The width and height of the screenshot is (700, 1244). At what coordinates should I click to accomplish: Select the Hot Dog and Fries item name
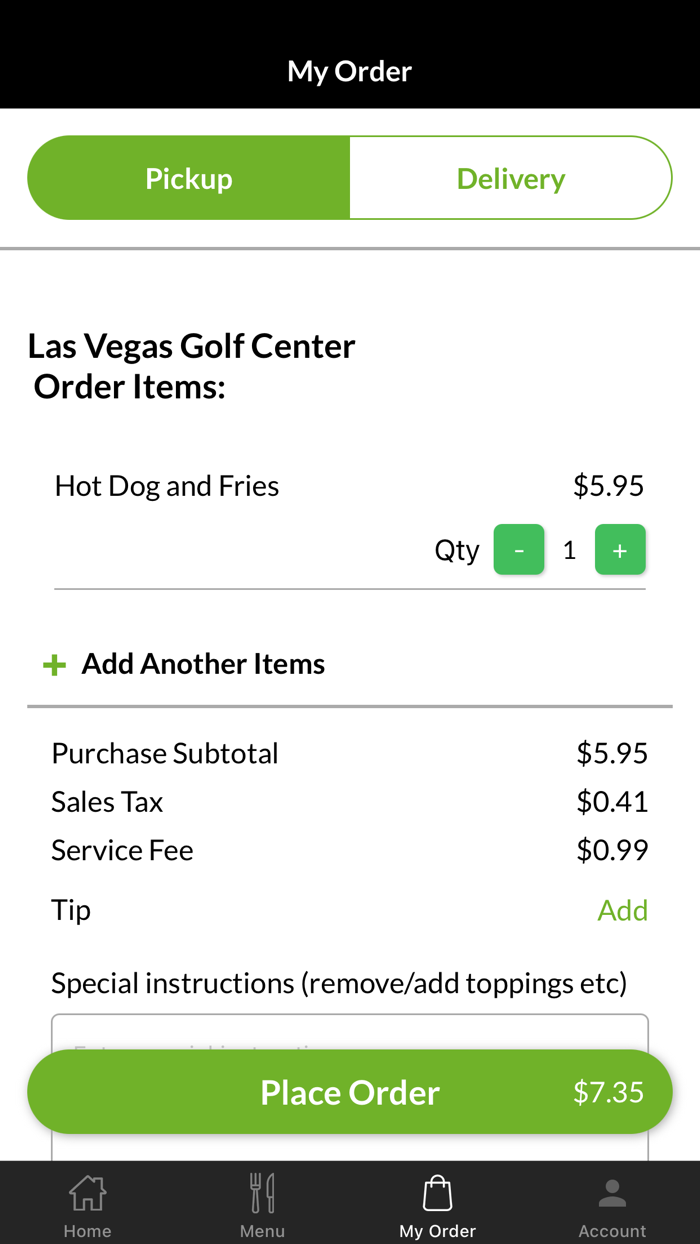166,486
